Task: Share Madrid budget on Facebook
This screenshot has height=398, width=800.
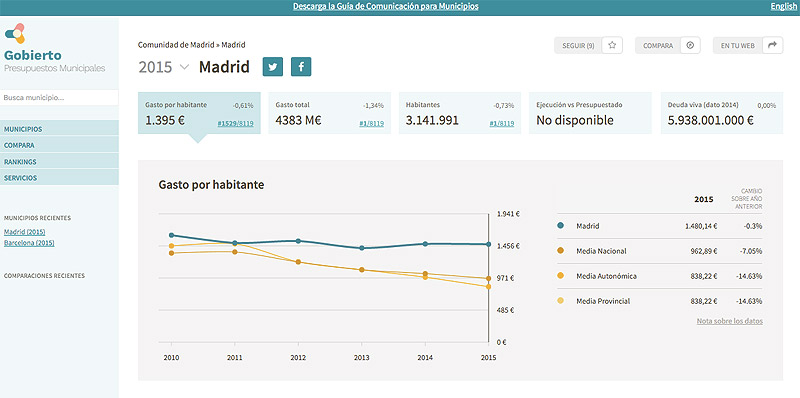Action: click(301, 67)
